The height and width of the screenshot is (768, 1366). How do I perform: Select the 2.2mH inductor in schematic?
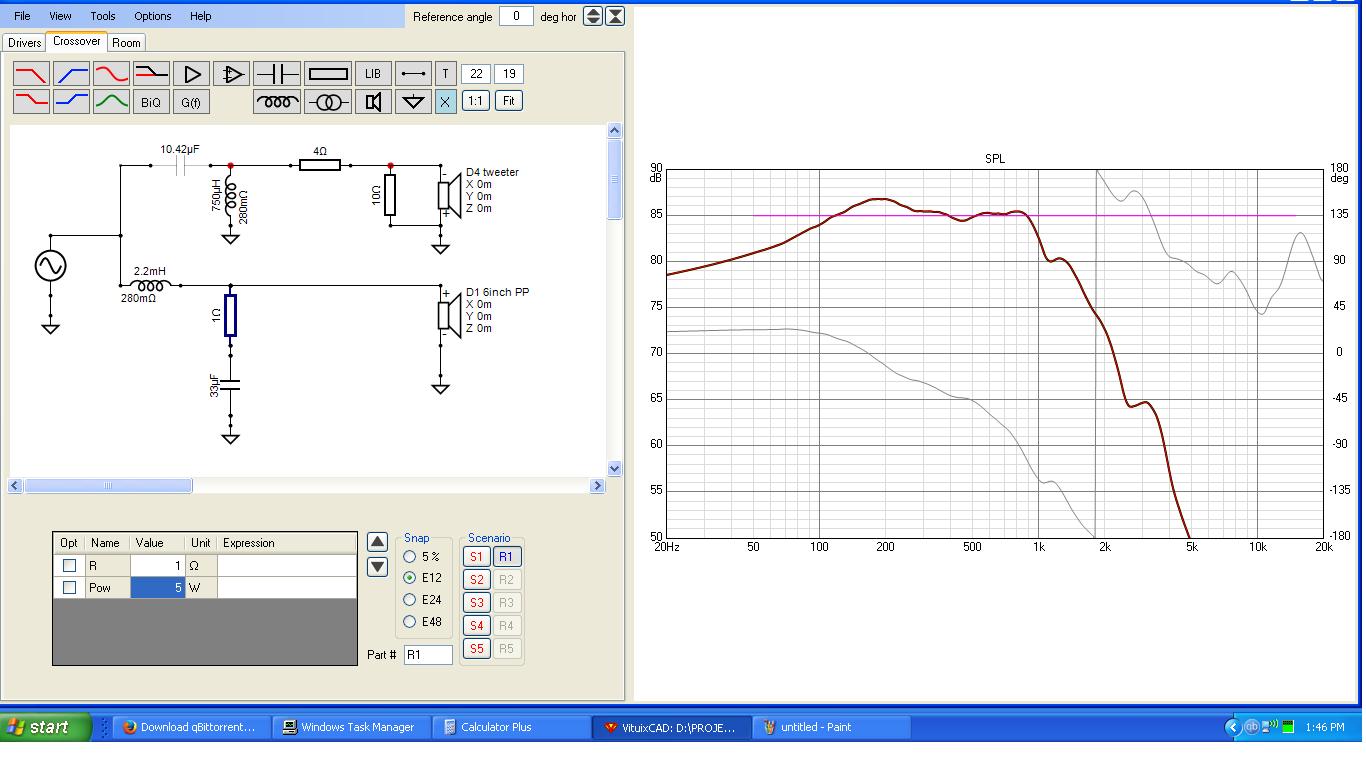150,286
